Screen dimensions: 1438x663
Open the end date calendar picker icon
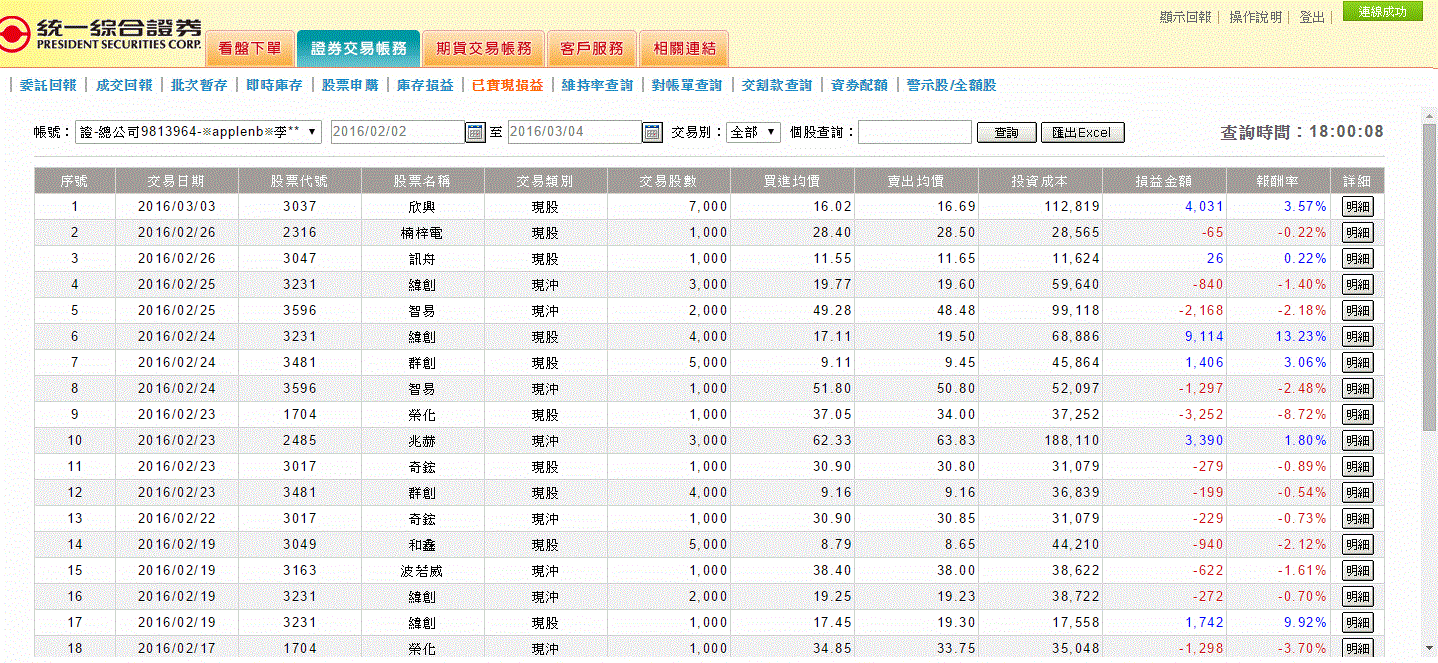[x=652, y=132]
